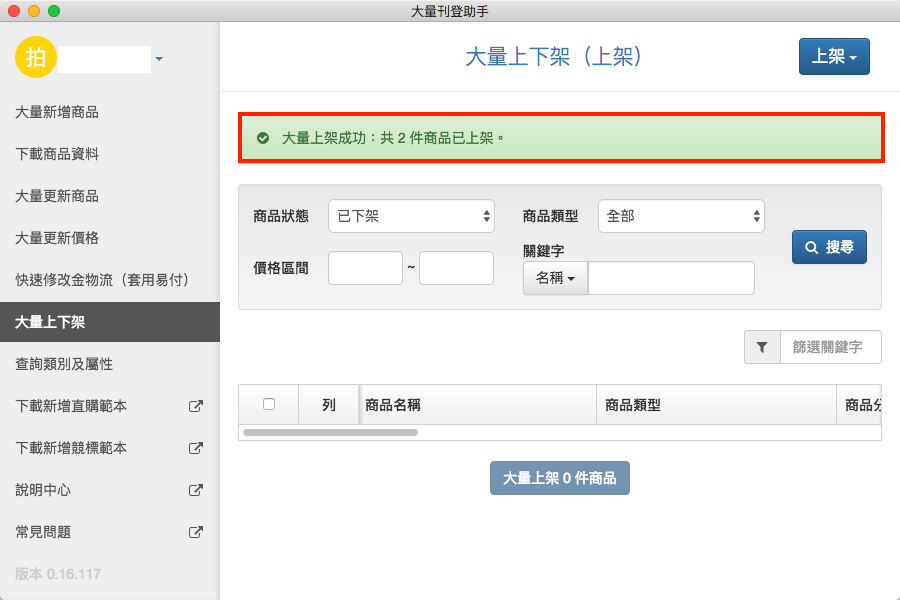The height and width of the screenshot is (600, 900).
Task: Click the 篩選關鍵字 filter input field
Action: pos(830,347)
